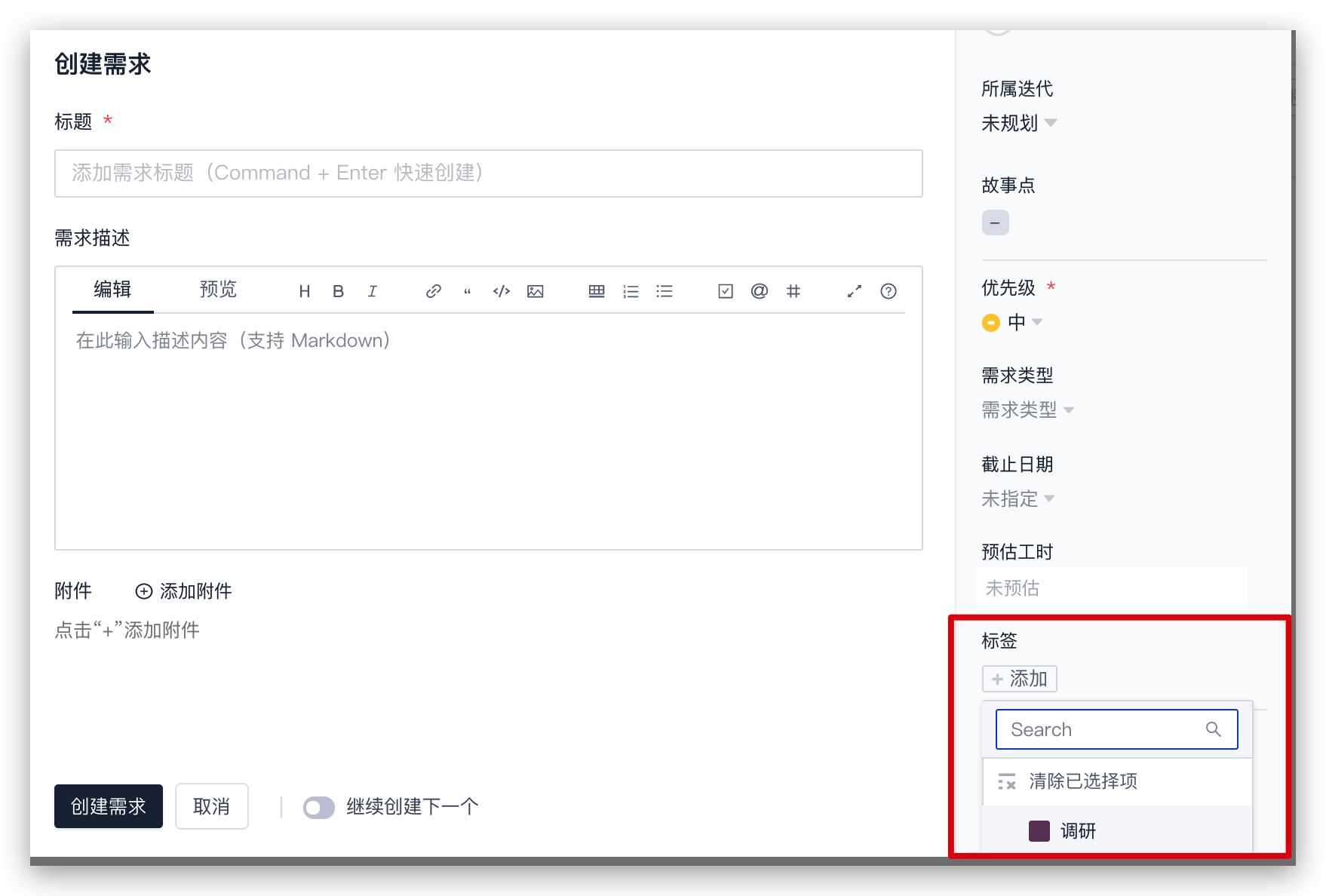Select the 调研 label color swatch
This screenshot has height=896, width=1326.
tap(1039, 831)
